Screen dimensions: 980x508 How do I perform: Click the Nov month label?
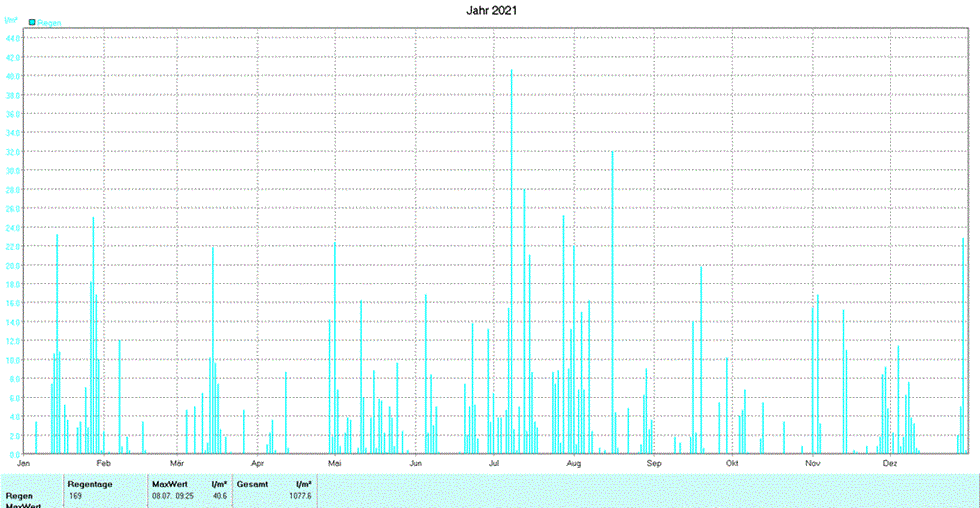812,463
